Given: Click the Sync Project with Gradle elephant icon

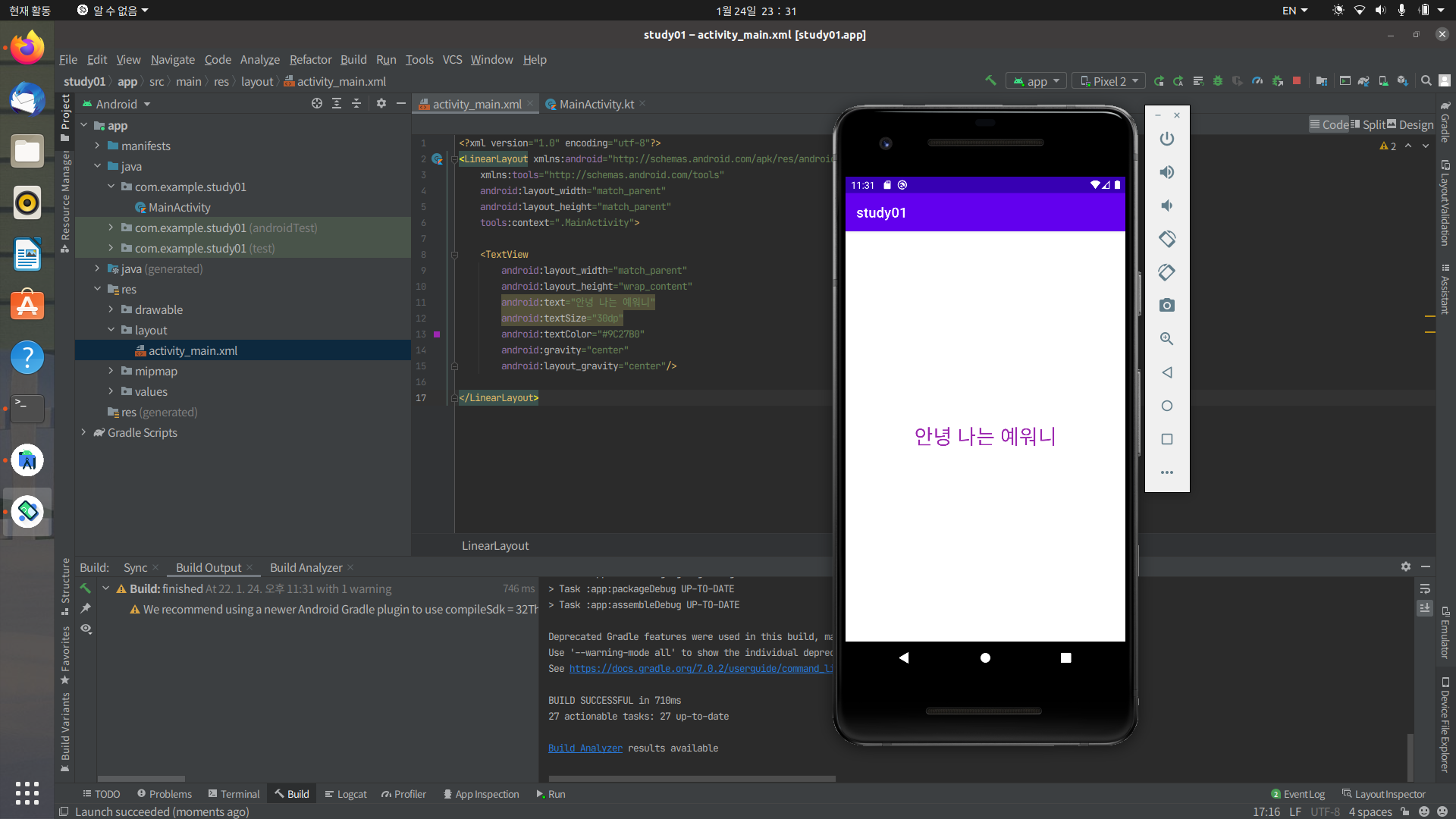Looking at the screenshot, I should point(1363,81).
